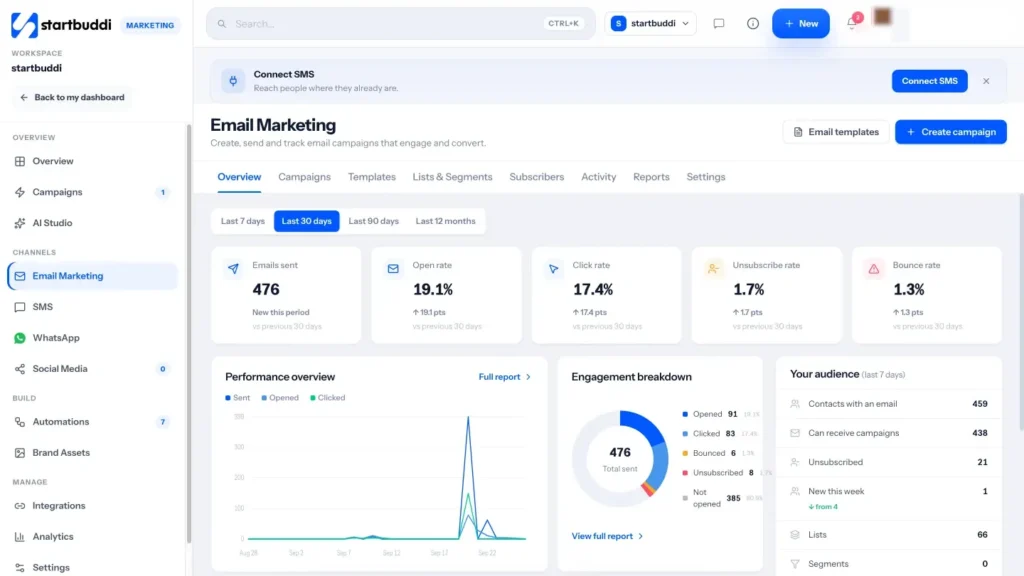Dismiss the Connect SMS banner
This screenshot has height=576, width=1024.
tap(985, 81)
